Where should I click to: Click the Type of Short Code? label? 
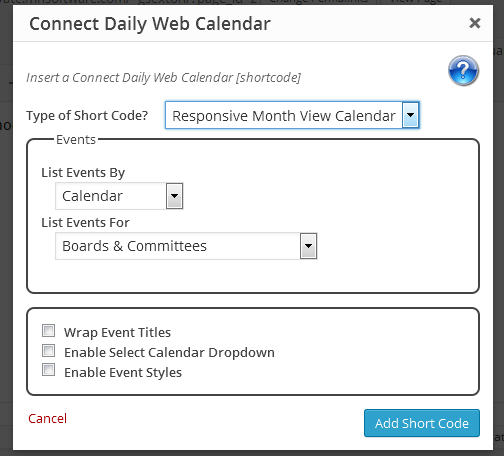pos(87,116)
